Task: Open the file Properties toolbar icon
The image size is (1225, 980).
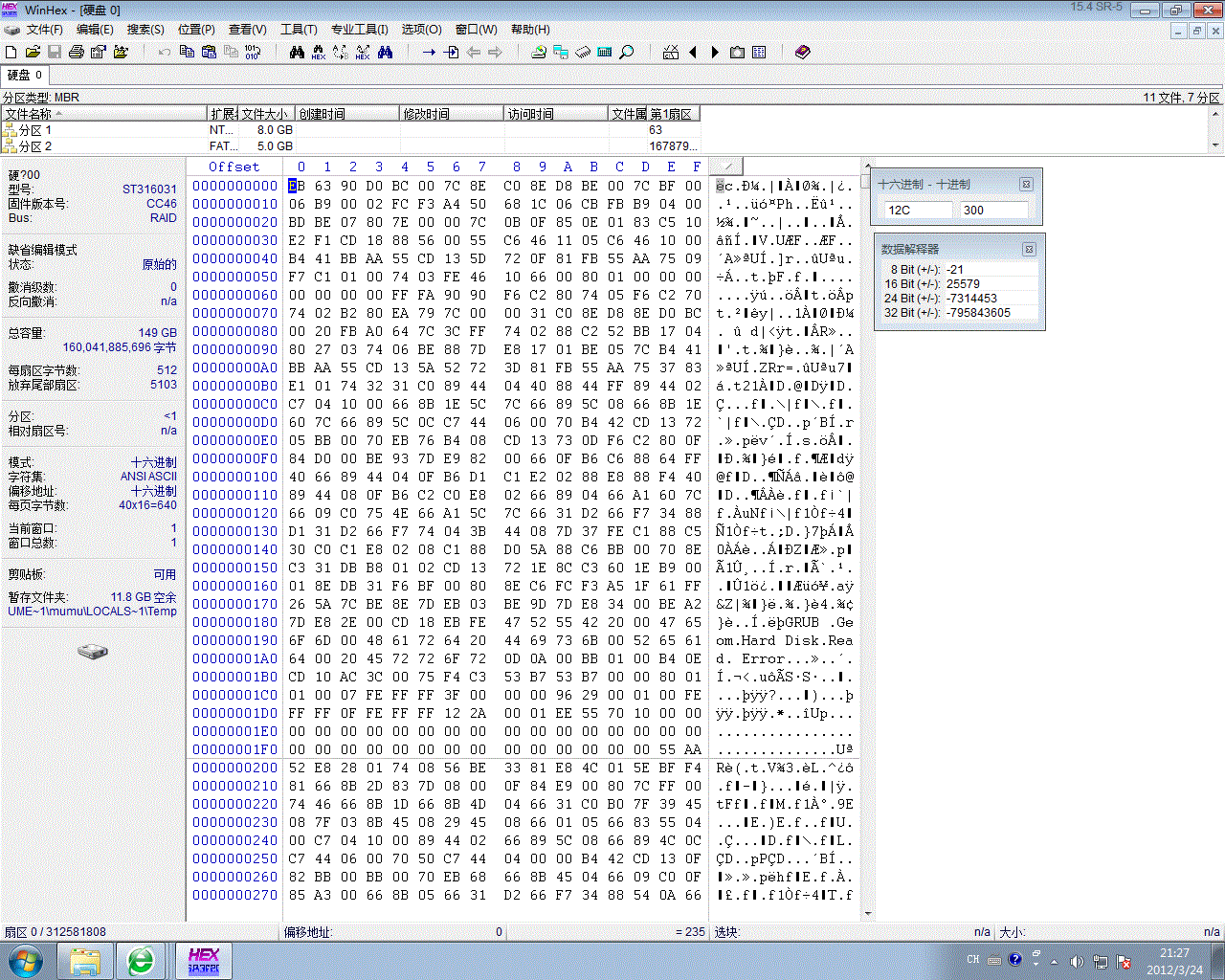Action: point(98,52)
